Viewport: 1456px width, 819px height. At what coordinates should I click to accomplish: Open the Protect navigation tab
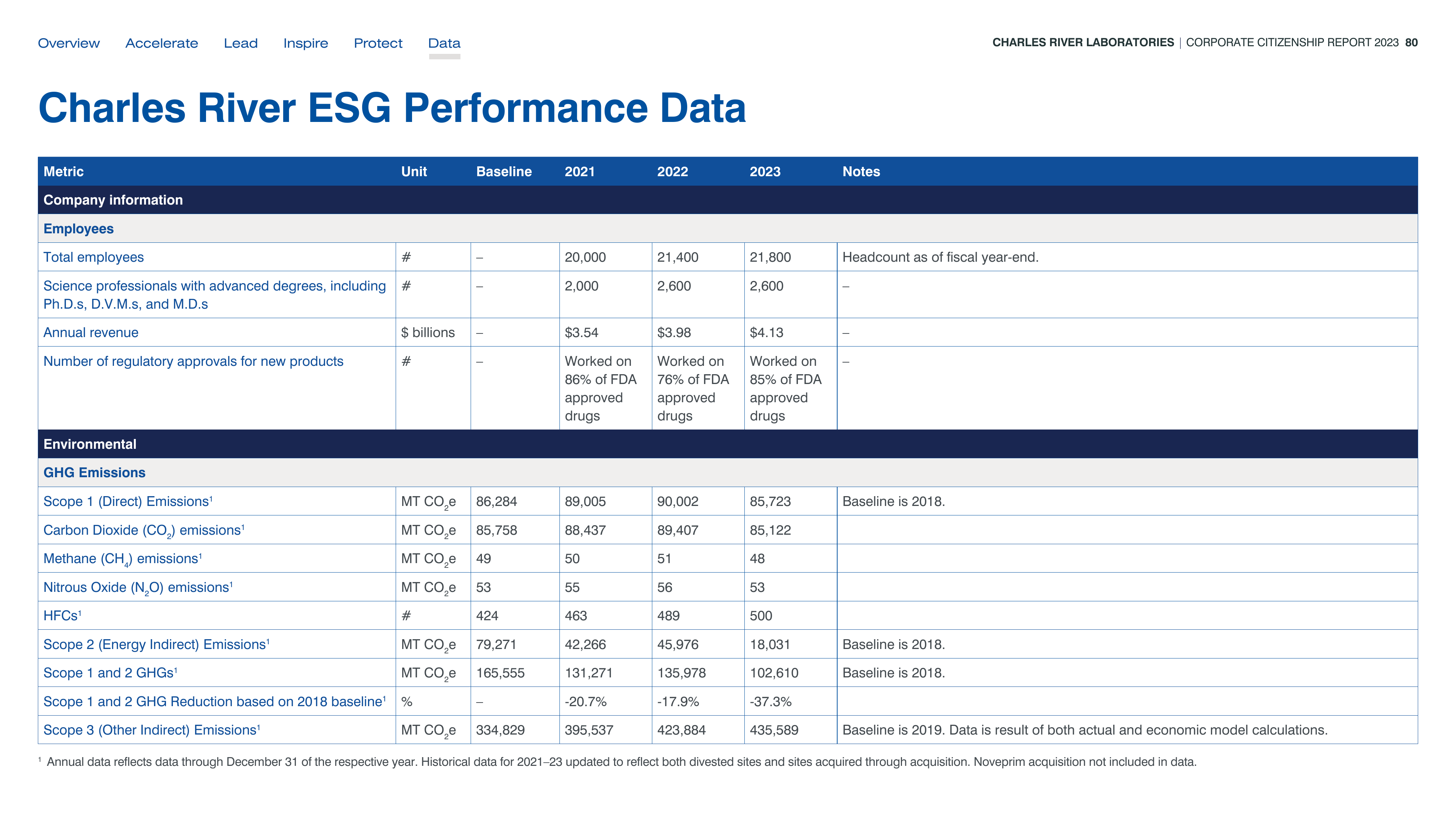pyautogui.click(x=378, y=43)
